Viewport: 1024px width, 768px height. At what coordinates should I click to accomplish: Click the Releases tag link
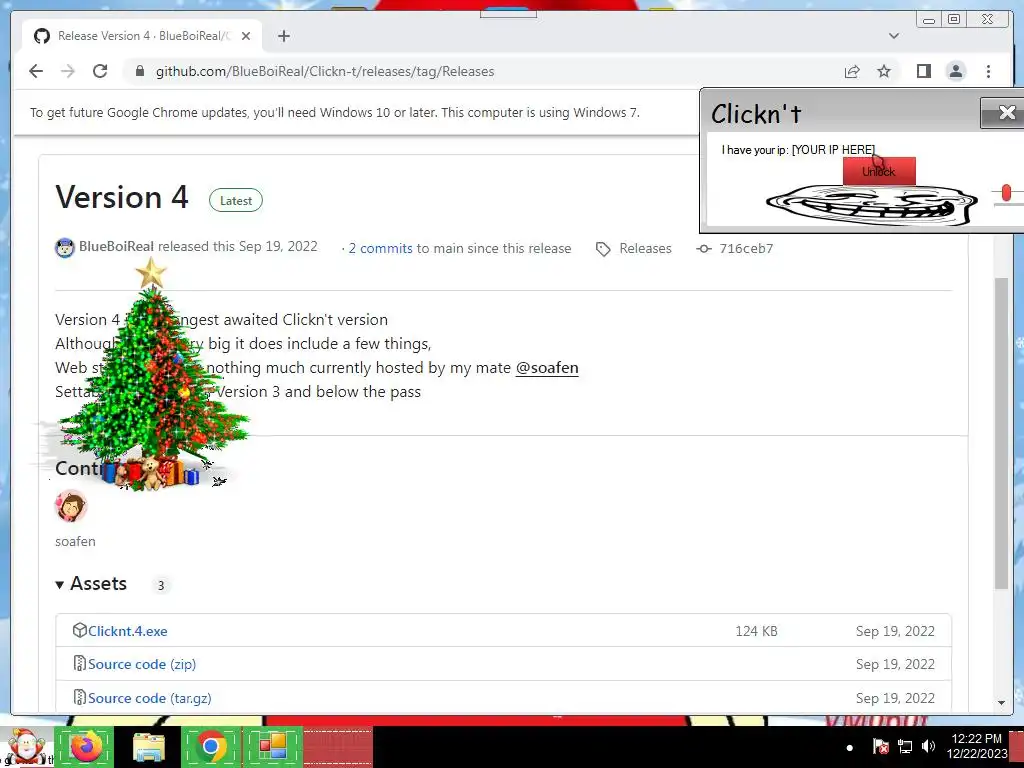(x=645, y=248)
